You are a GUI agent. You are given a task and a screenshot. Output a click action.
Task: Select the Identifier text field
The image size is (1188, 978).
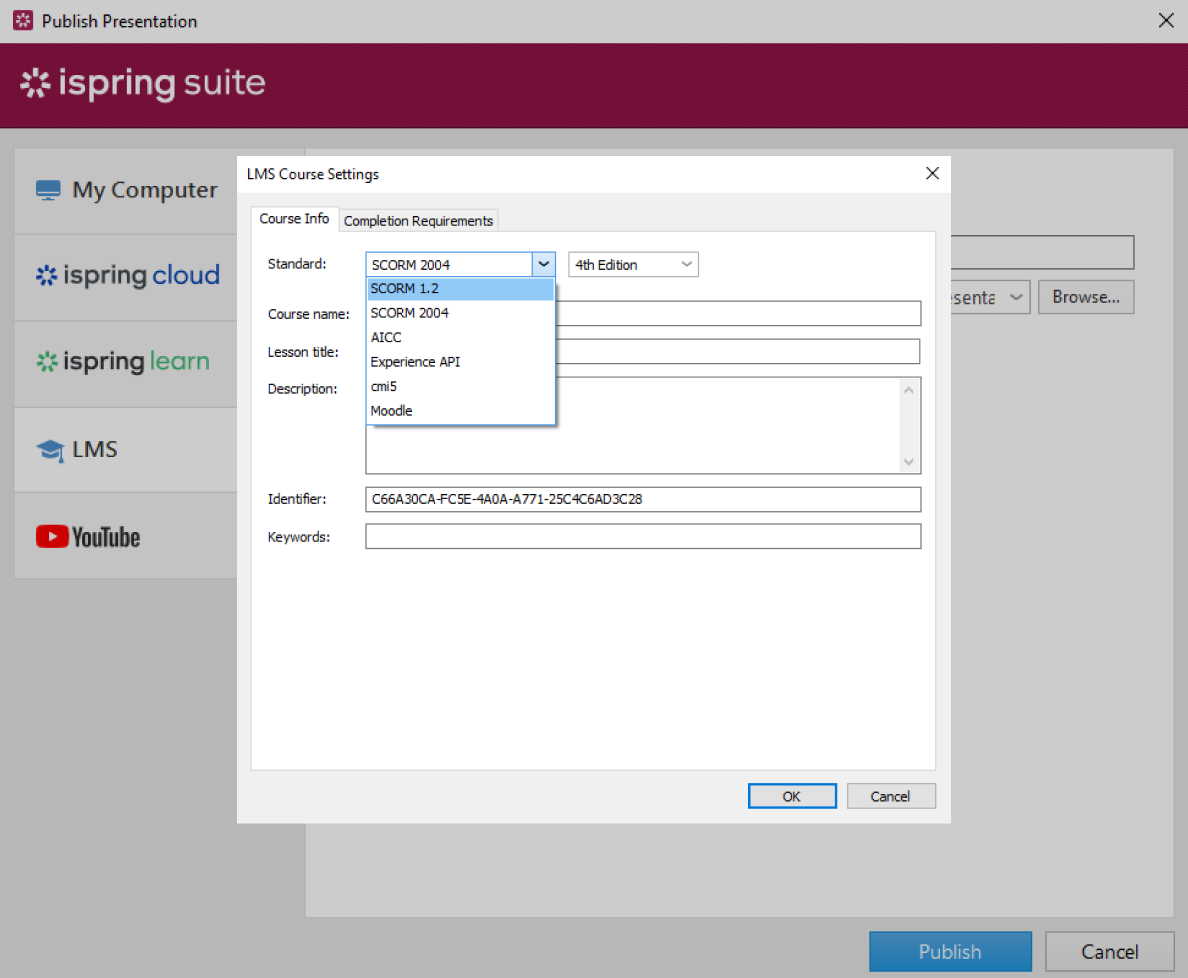pyautogui.click(x=643, y=499)
